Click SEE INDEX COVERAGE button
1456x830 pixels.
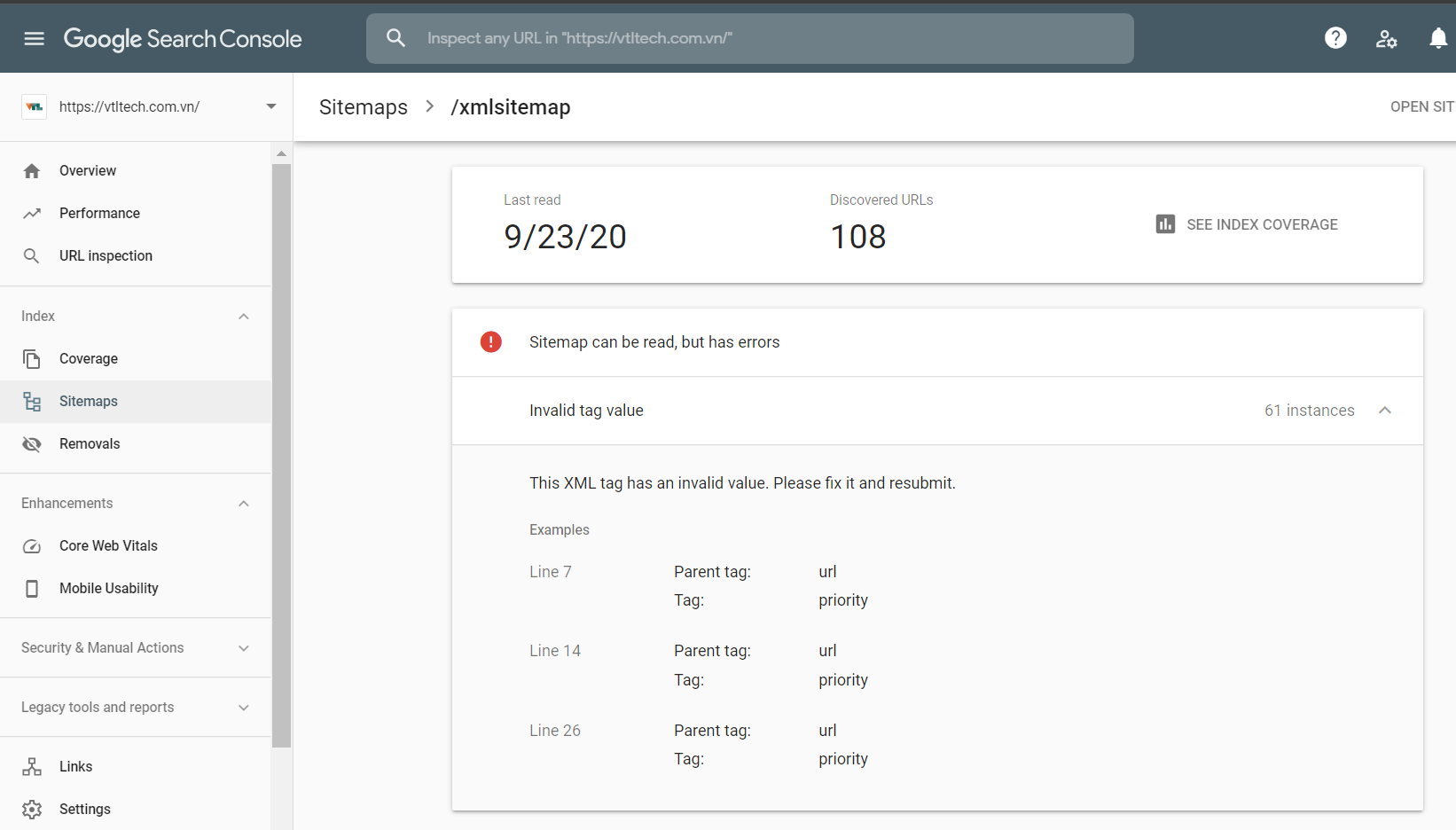1247,224
